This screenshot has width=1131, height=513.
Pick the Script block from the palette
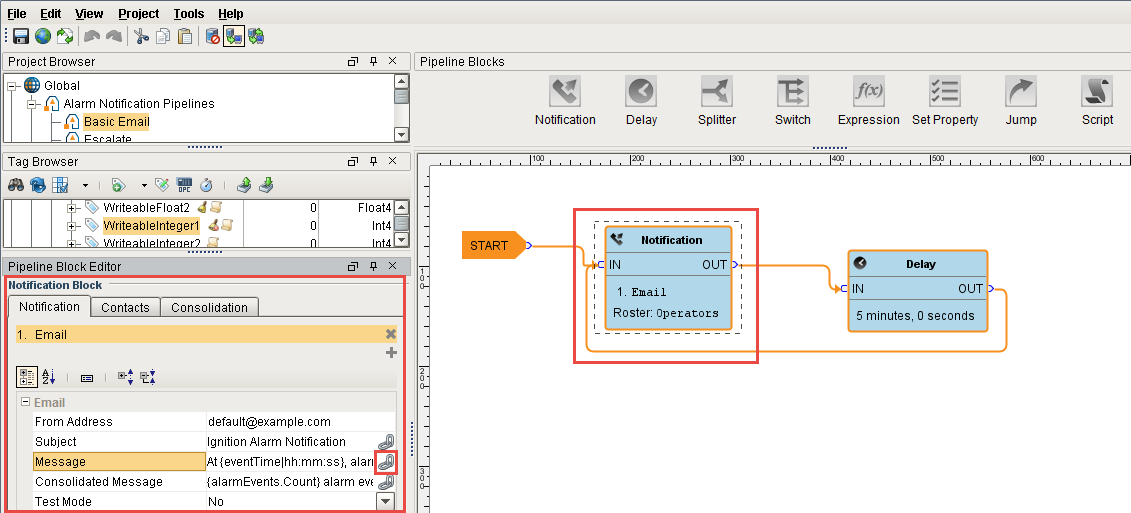(x=1097, y=102)
